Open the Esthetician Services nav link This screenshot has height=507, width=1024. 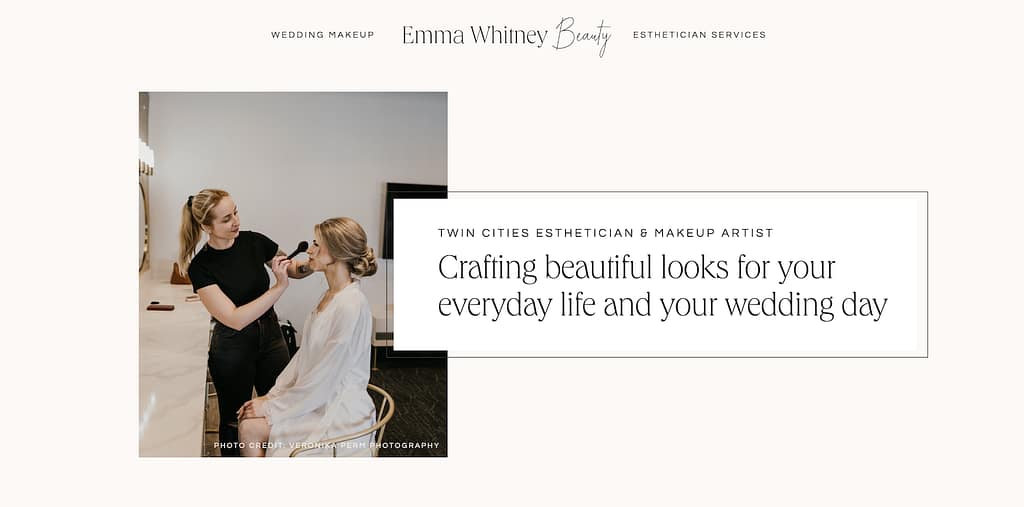(x=699, y=35)
